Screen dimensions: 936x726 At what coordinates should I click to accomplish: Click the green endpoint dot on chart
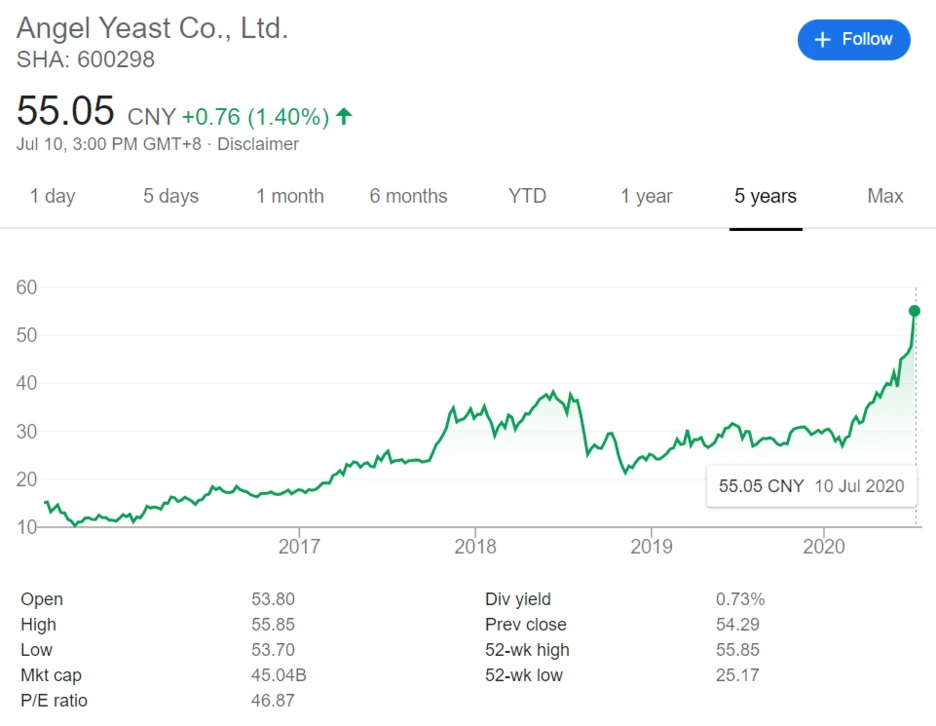(914, 311)
